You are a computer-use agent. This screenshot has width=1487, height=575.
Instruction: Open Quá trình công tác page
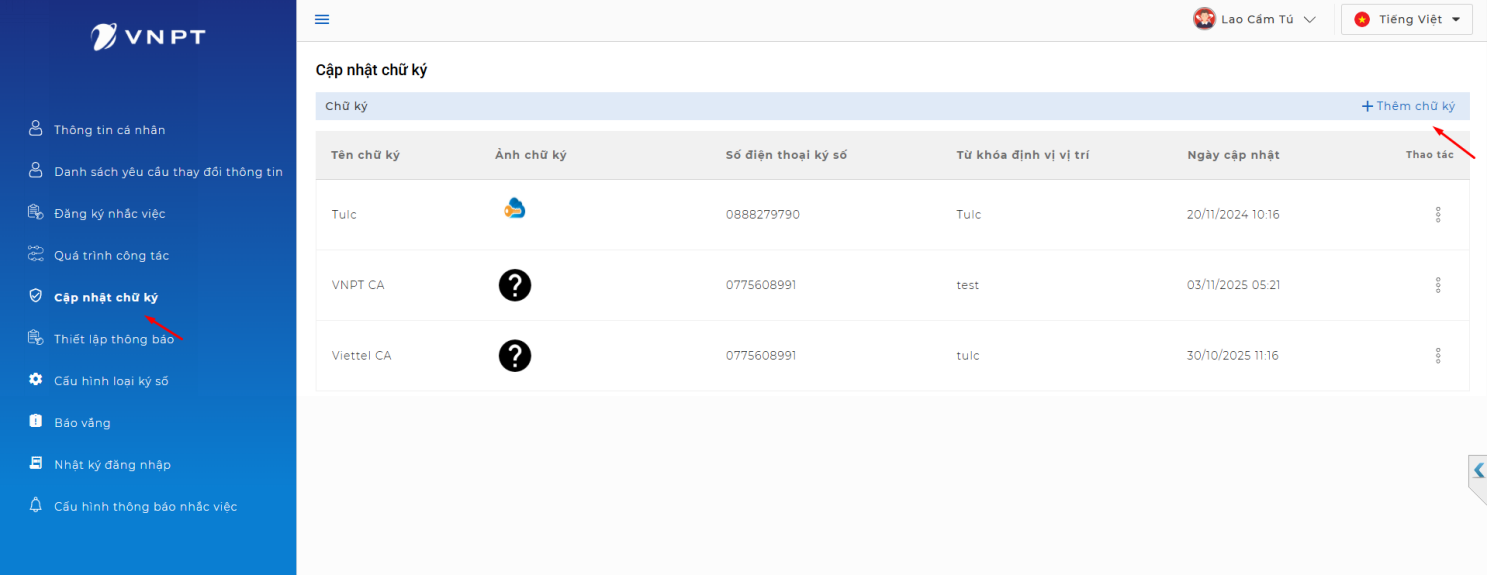coord(111,256)
